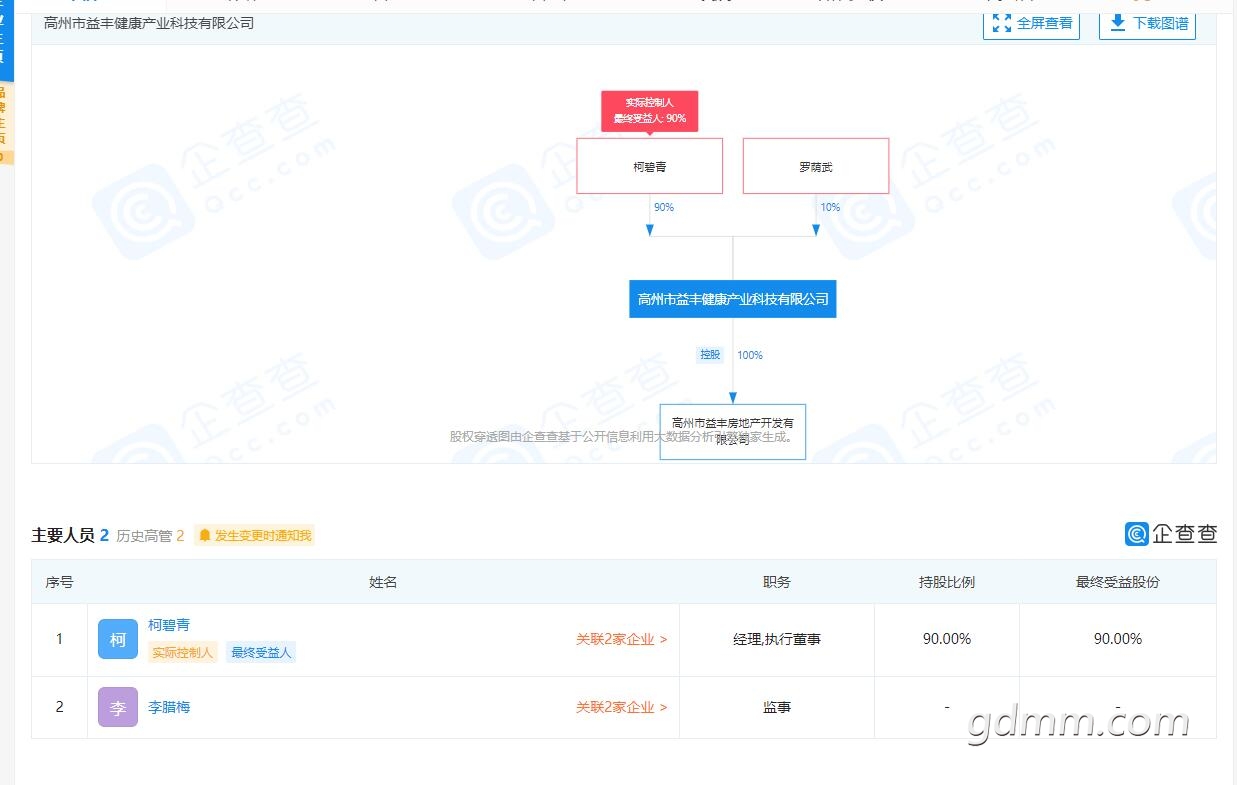Screen dimensions: 1237x785
Task: Open 柯碧青 name link in table
Action: [x=169, y=625]
